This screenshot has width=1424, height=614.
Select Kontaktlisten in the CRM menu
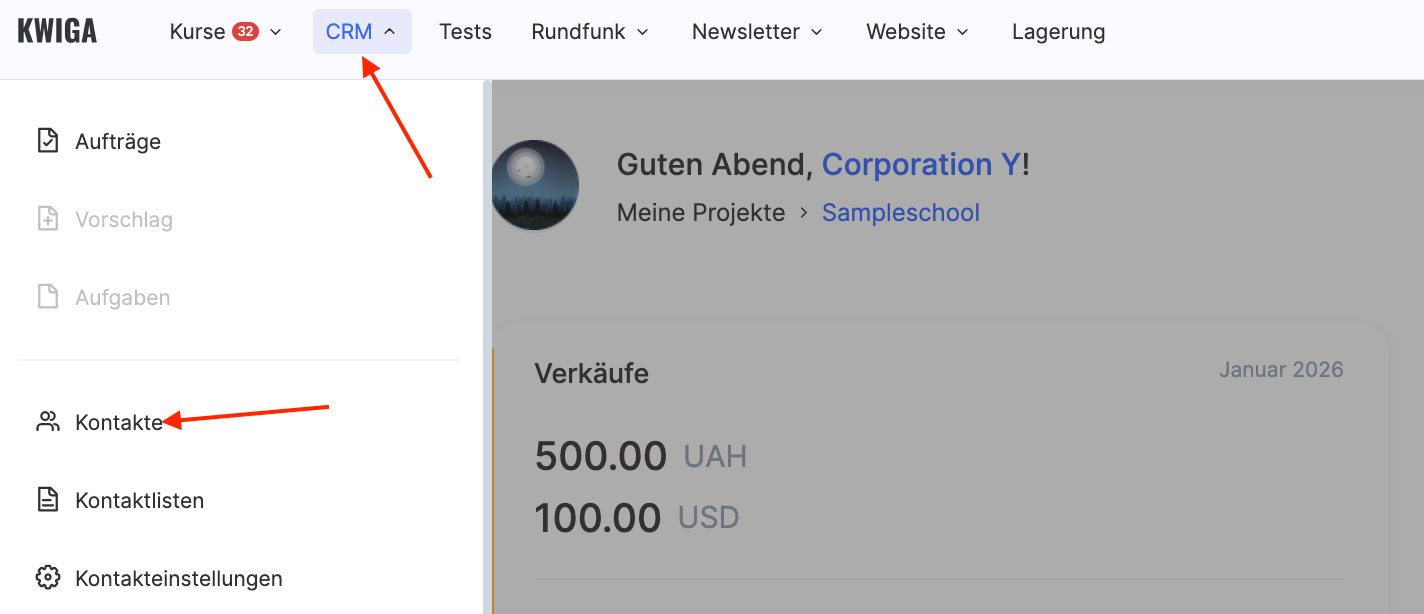pos(139,500)
